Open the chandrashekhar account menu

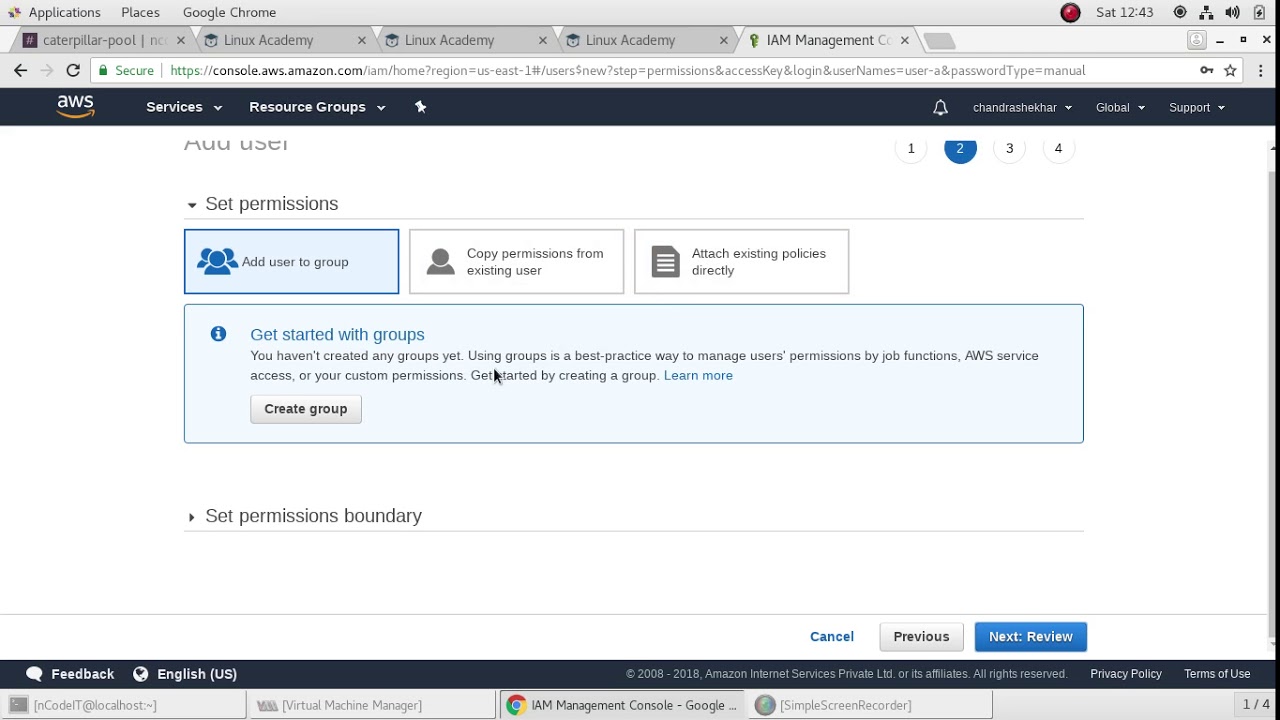click(1022, 107)
